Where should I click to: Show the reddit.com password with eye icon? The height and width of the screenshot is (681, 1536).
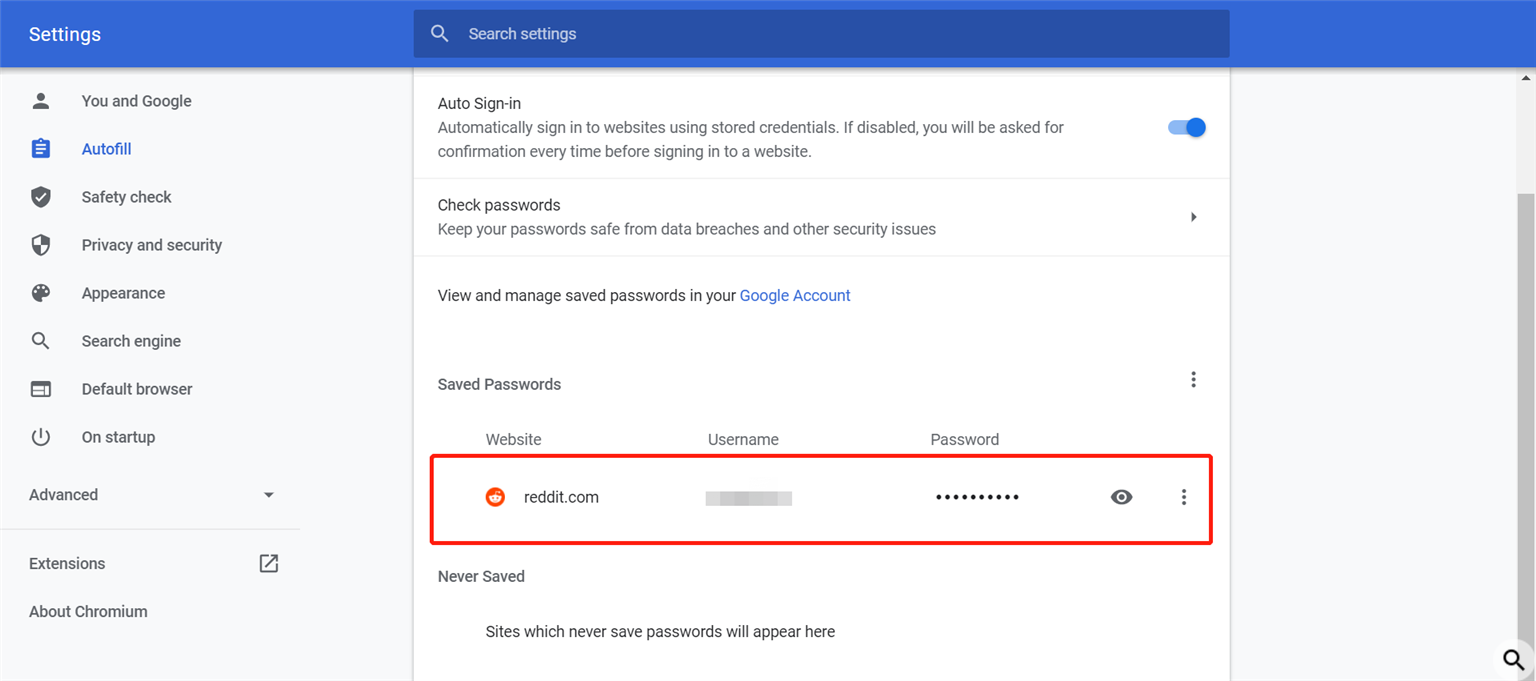coord(1122,497)
